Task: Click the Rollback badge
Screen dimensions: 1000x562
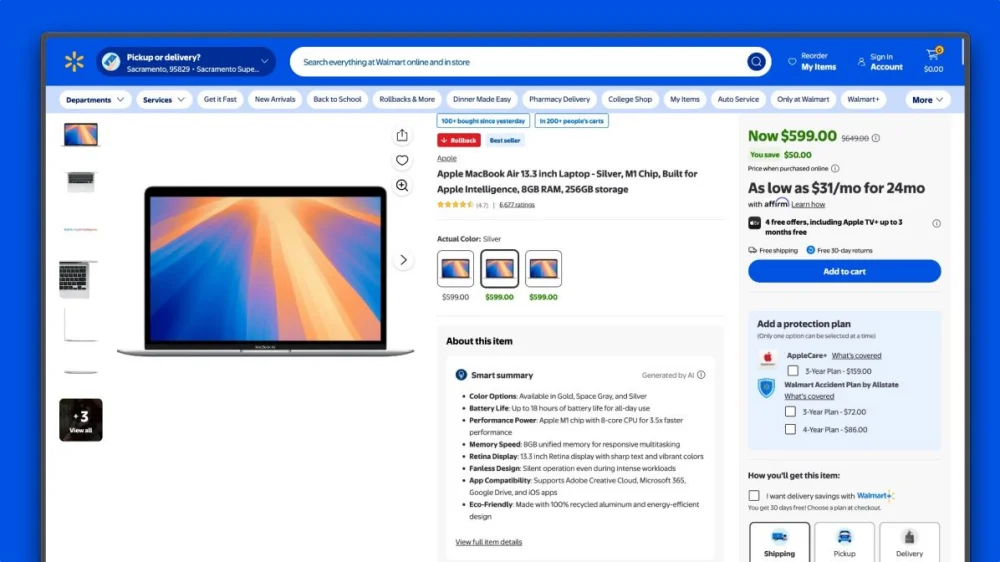Action: (x=459, y=140)
